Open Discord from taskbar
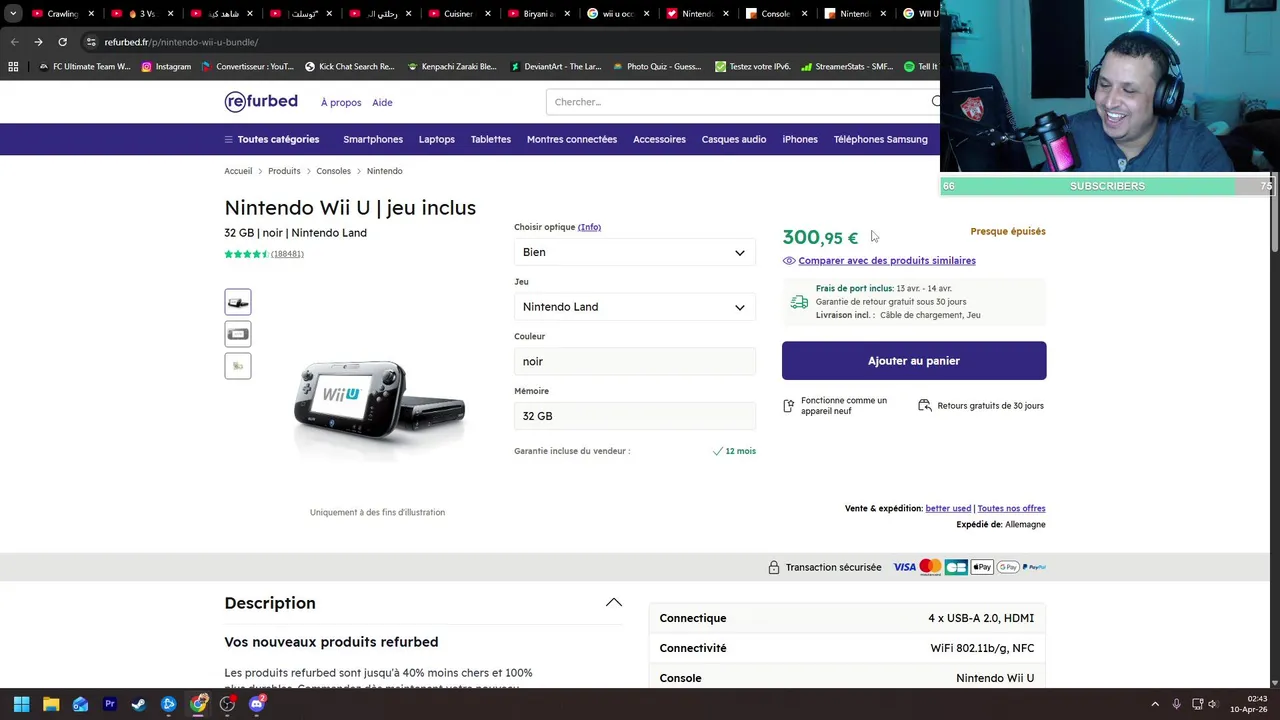 coord(257,704)
